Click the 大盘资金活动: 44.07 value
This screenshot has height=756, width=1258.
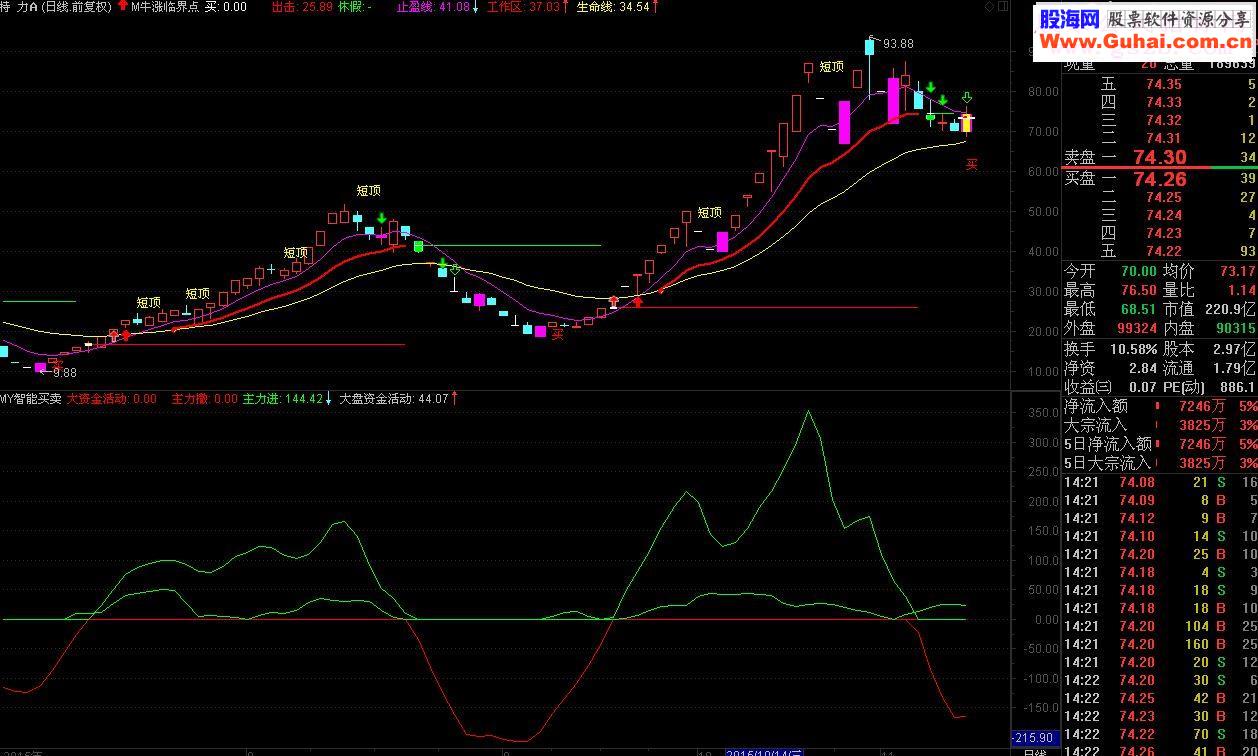pos(394,398)
